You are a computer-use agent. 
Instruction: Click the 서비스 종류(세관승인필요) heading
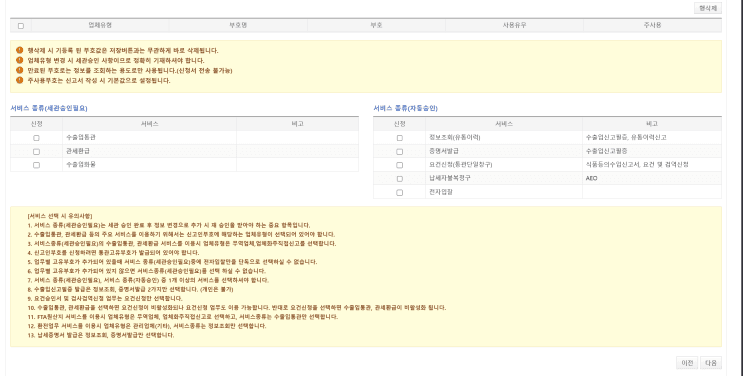coord(49,108)
